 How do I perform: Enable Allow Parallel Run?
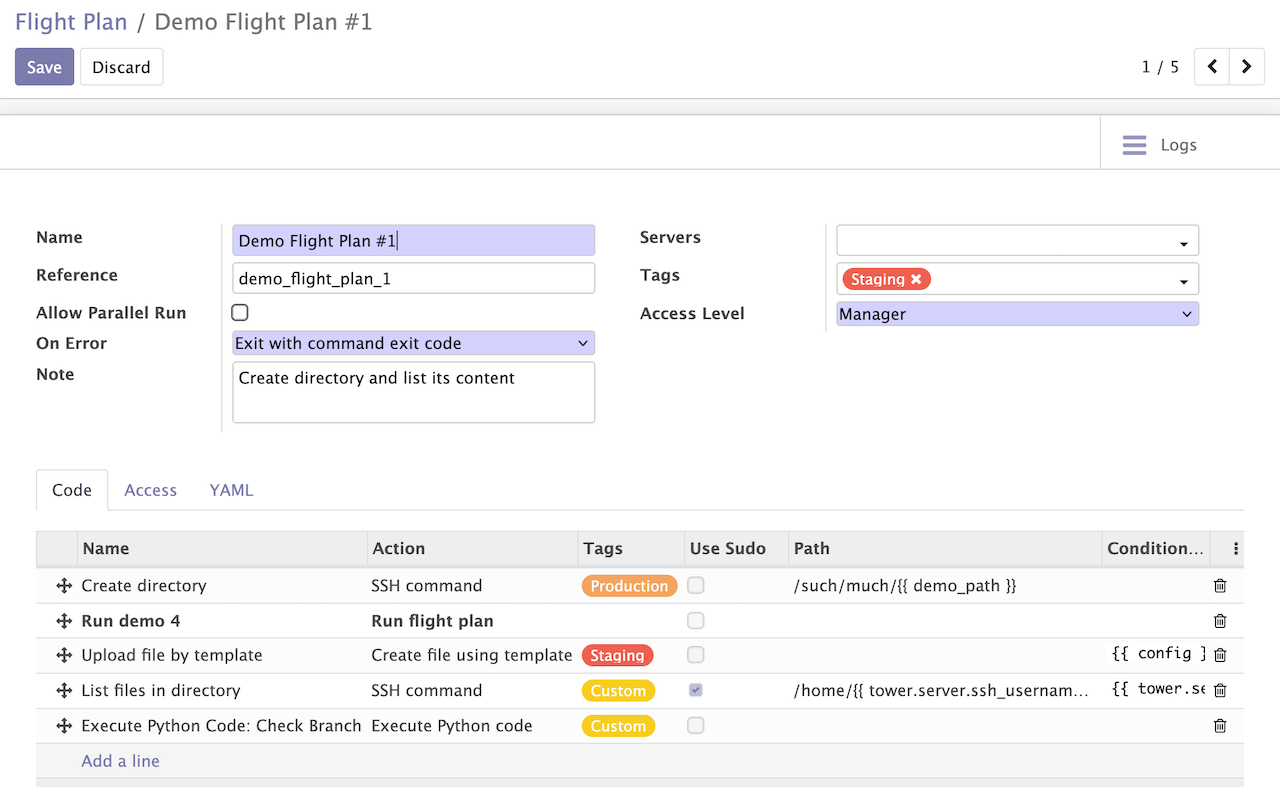pyautogui.click(x=239, y=312)
